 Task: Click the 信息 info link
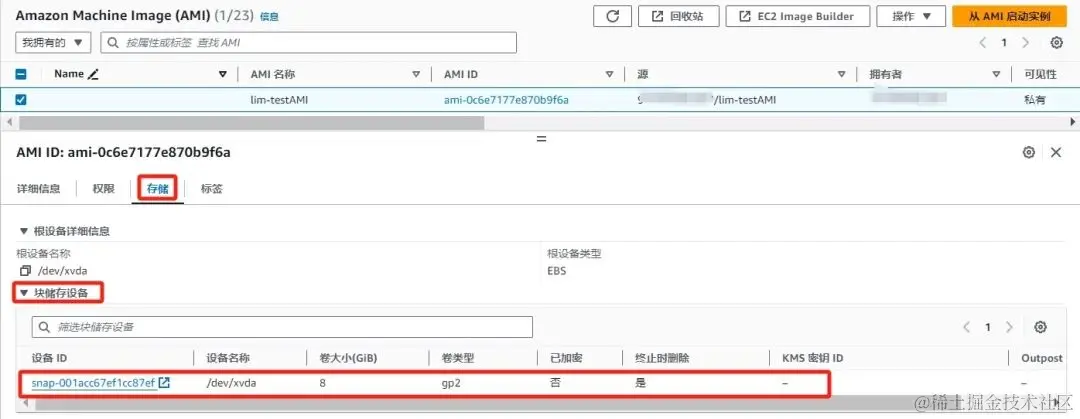tap(269, 17)
